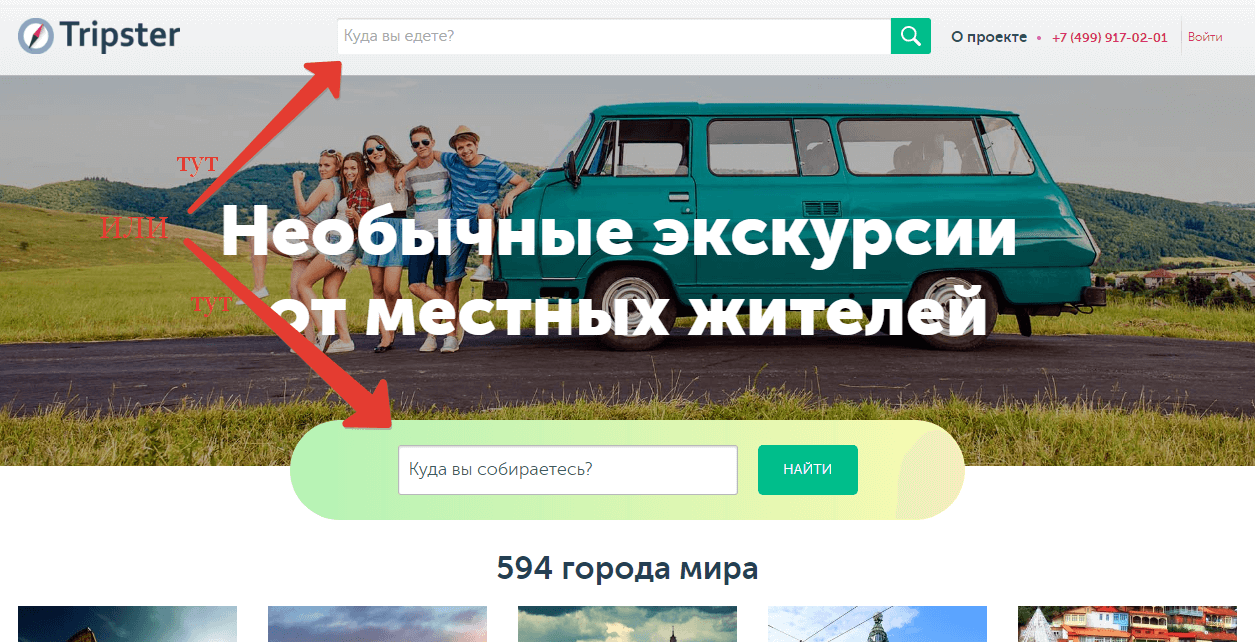Open the first city thumbnail on the left
The height and width of the screenshot is (642, 1255).
tap(127, 624)
